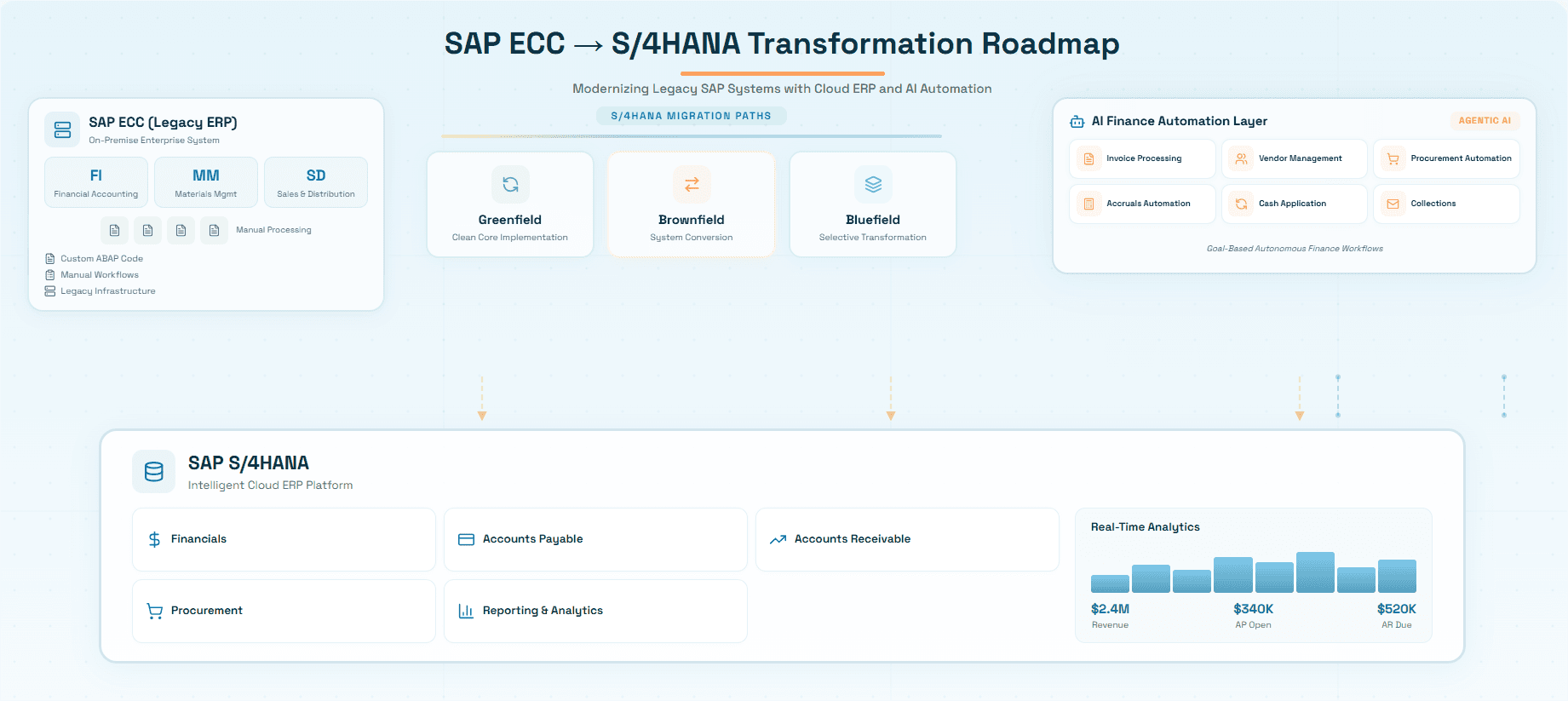Click the Accruals Automation calculator icon
Image resolution: width=1568 pixels, height=701 pixels.
[1088, 204]
